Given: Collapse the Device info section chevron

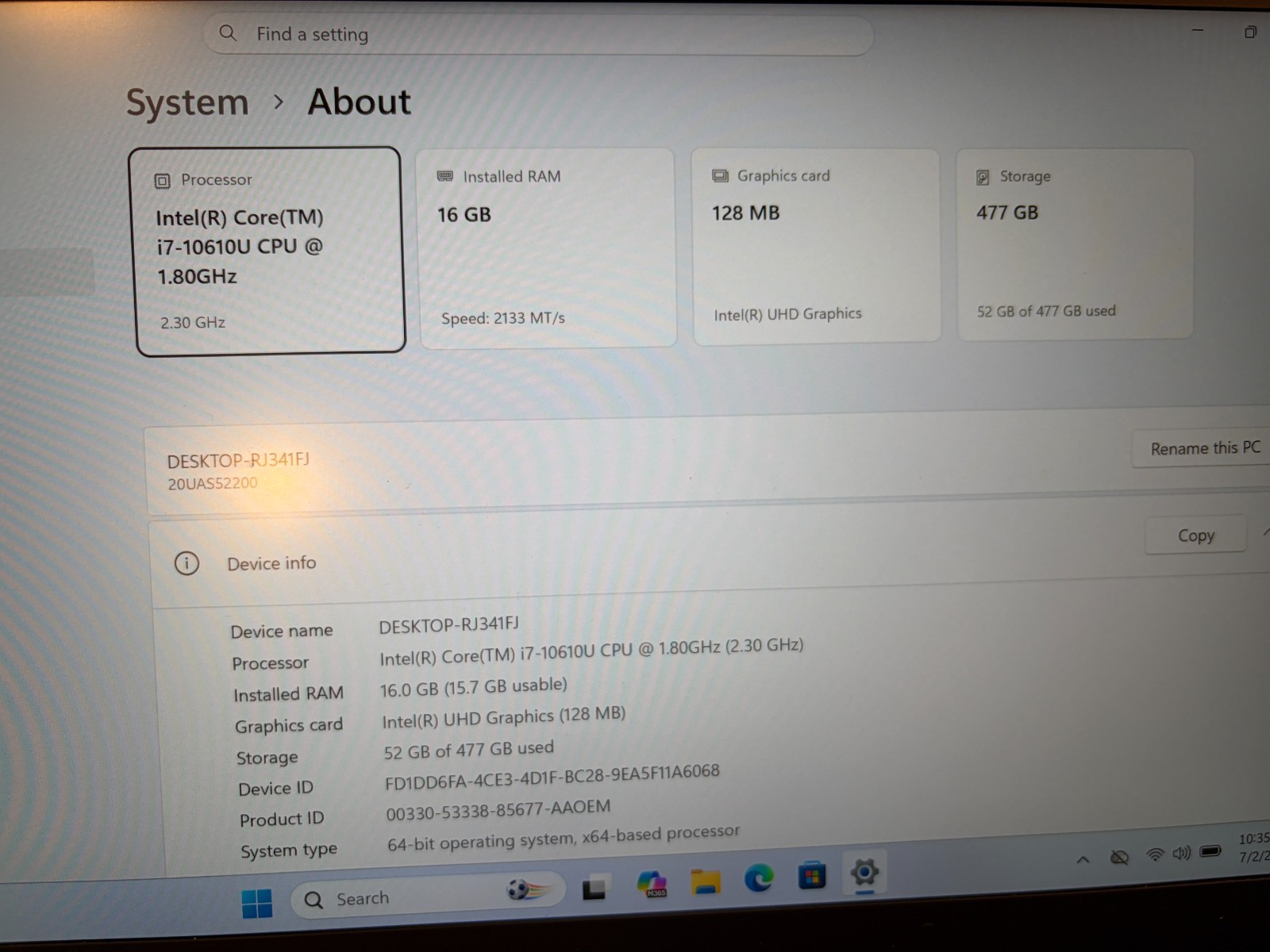Looking at the screenshot, I should 1266,534.
